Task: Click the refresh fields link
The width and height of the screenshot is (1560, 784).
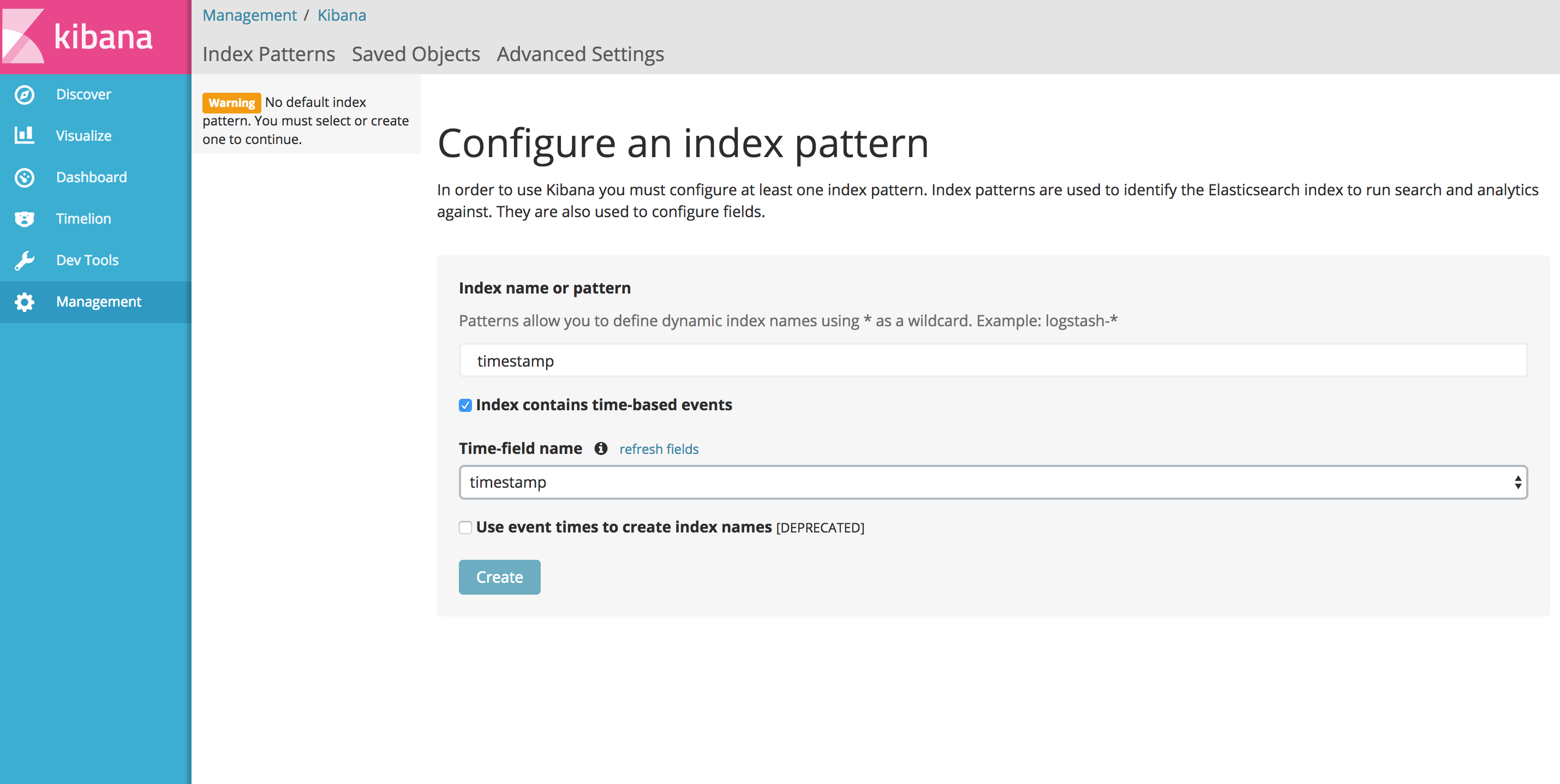Action: 659,449
